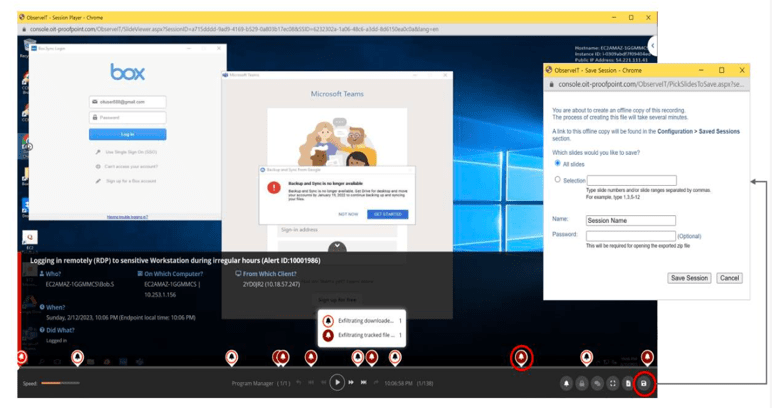Click the optional Password field in Save Session
Screen dimensions: 772x408
coord(631,236)
